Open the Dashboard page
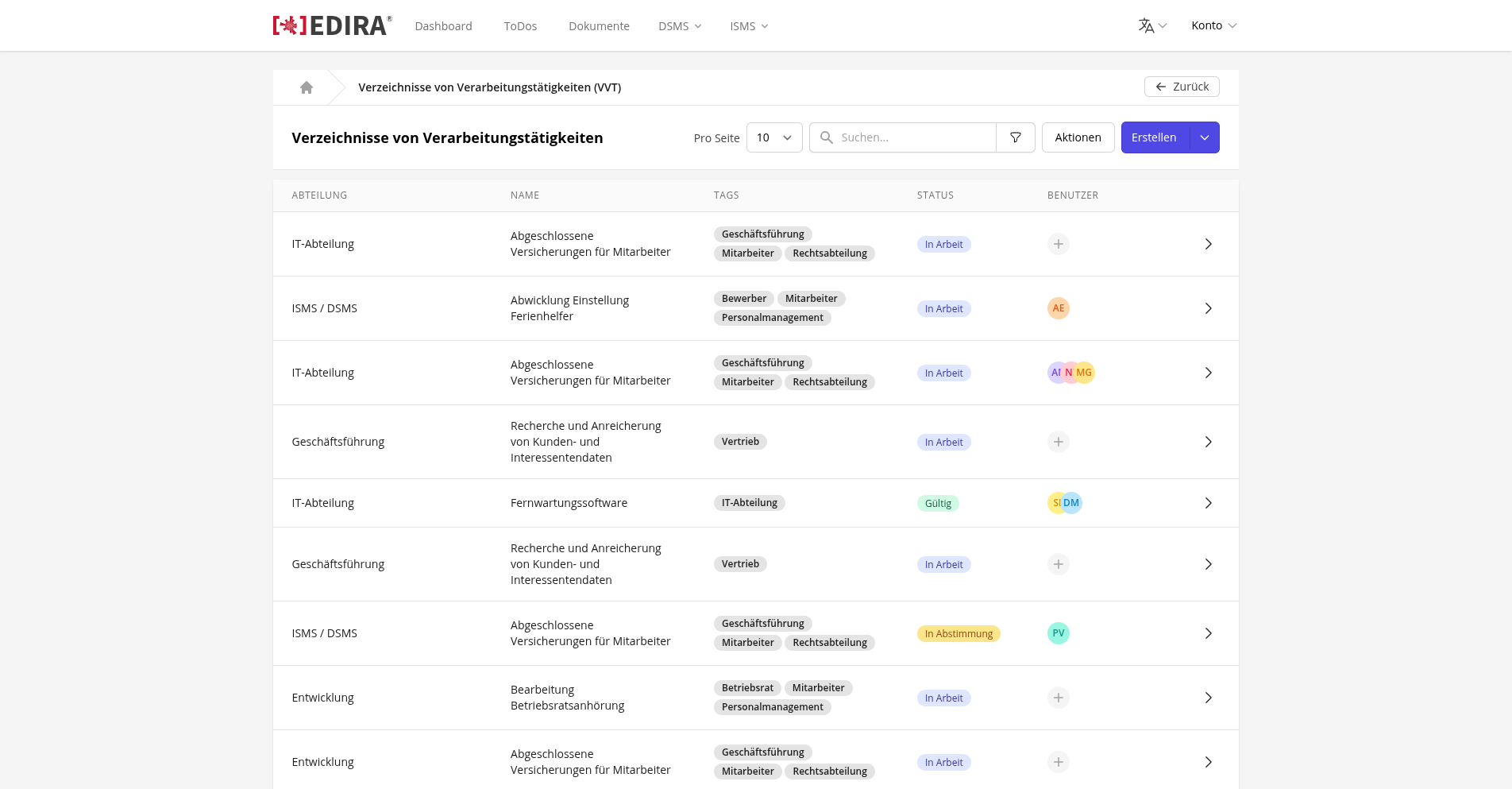This screenshot has height=789, width=1512. tap(443, 26)
